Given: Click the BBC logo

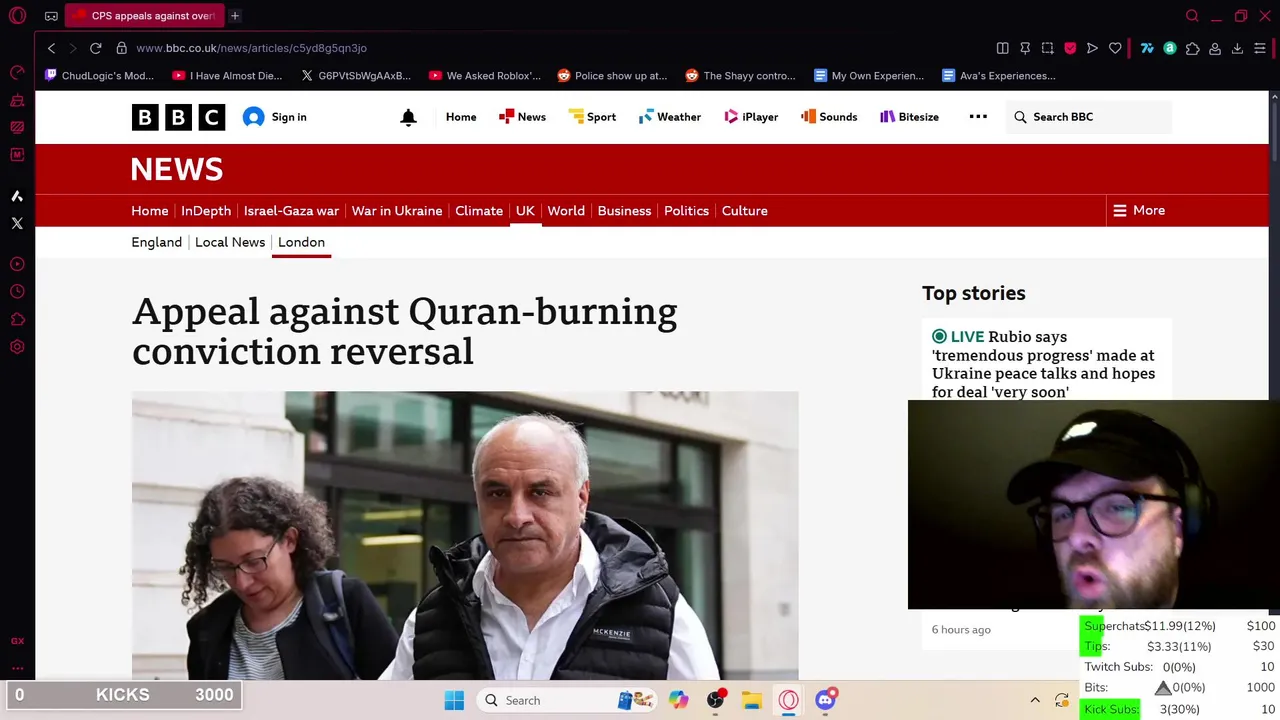Looking at the screenshot, I should 178,117.
